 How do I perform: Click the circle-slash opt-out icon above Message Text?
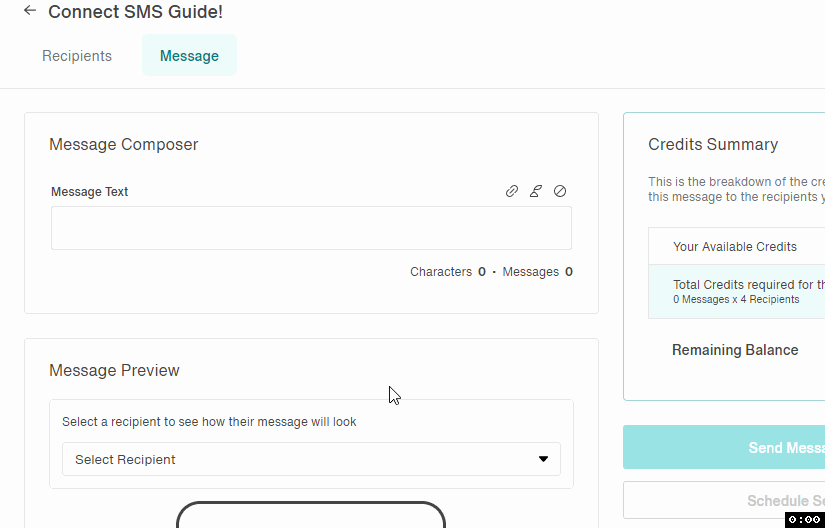coord(560,191)
